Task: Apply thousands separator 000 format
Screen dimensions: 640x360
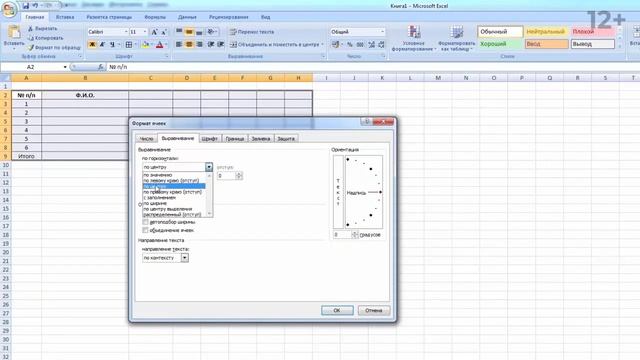Action: tap(360, 44)
